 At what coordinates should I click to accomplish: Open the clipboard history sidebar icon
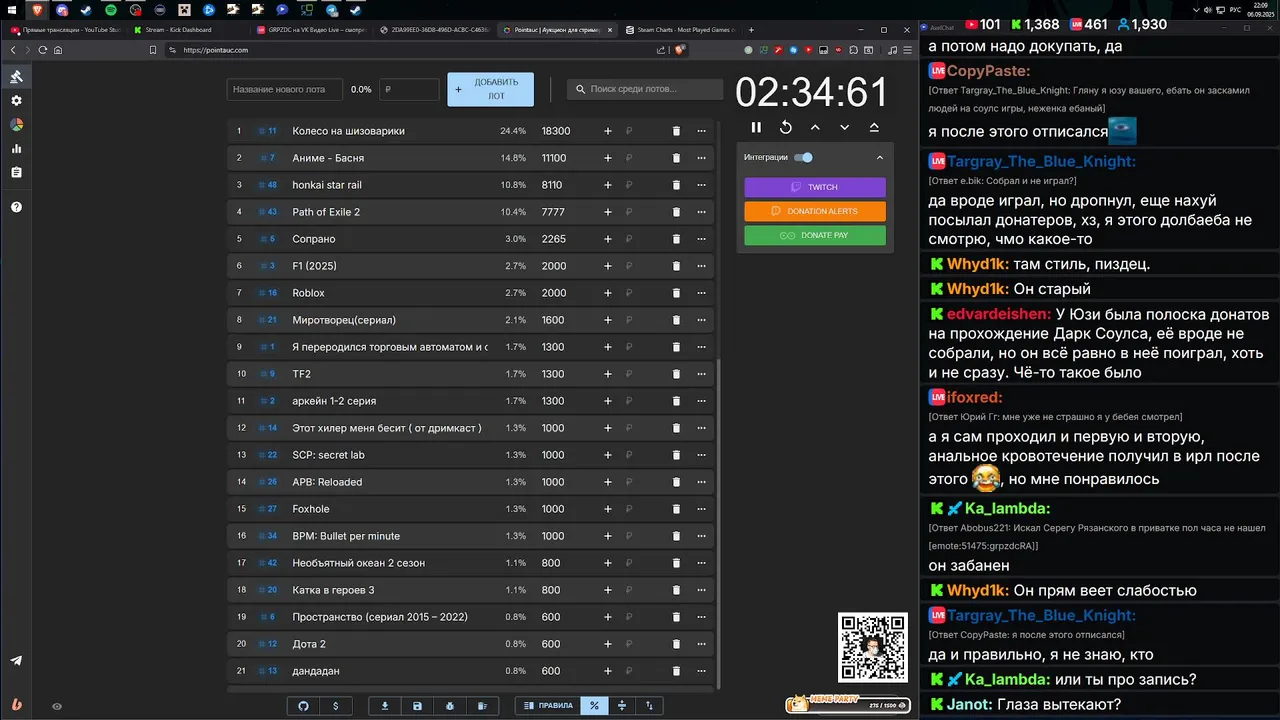[x=16, y=173]
